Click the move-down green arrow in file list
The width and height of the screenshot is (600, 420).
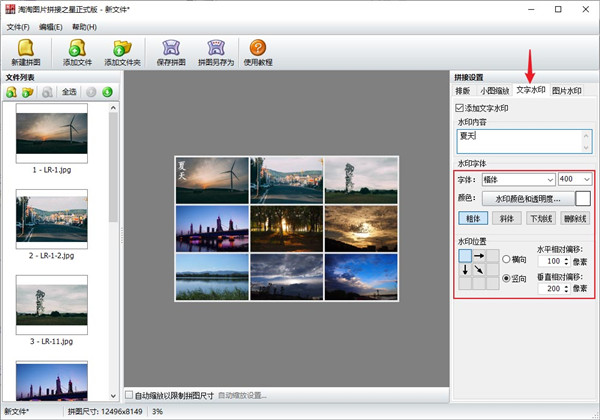coord(106,92)
